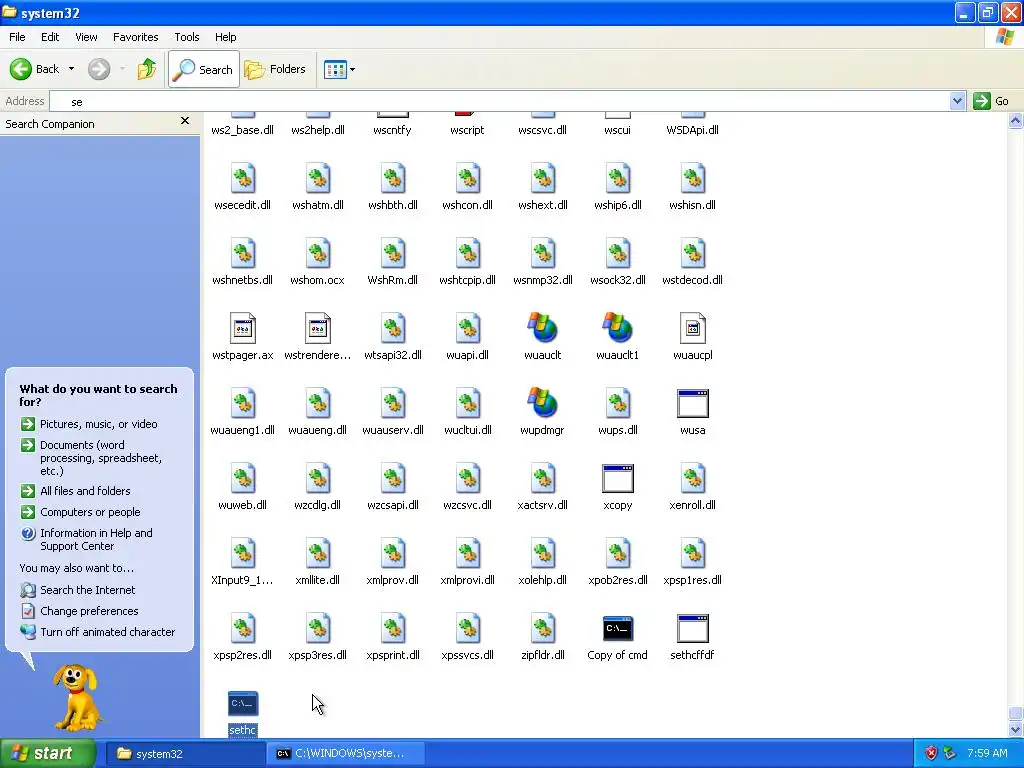
Task: Select the wstdecod.dll file icon
Action: click(692, 253)
